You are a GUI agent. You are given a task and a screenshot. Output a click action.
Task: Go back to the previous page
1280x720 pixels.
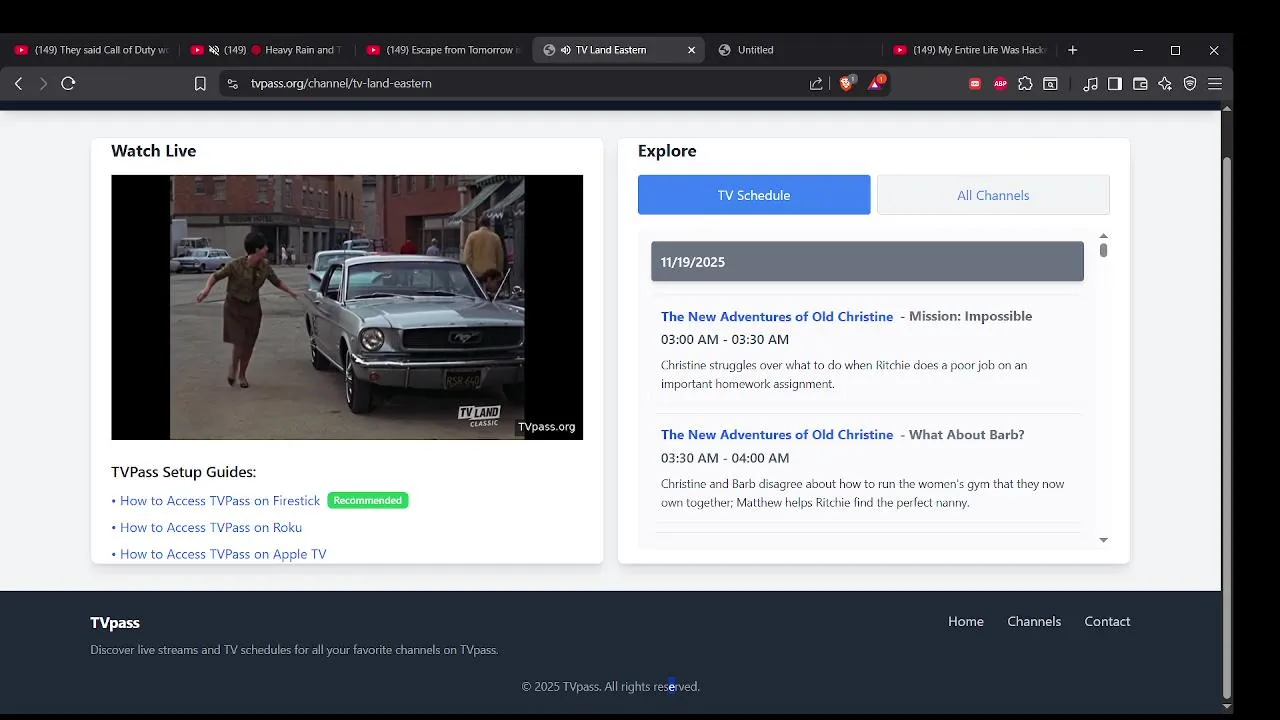18,84
